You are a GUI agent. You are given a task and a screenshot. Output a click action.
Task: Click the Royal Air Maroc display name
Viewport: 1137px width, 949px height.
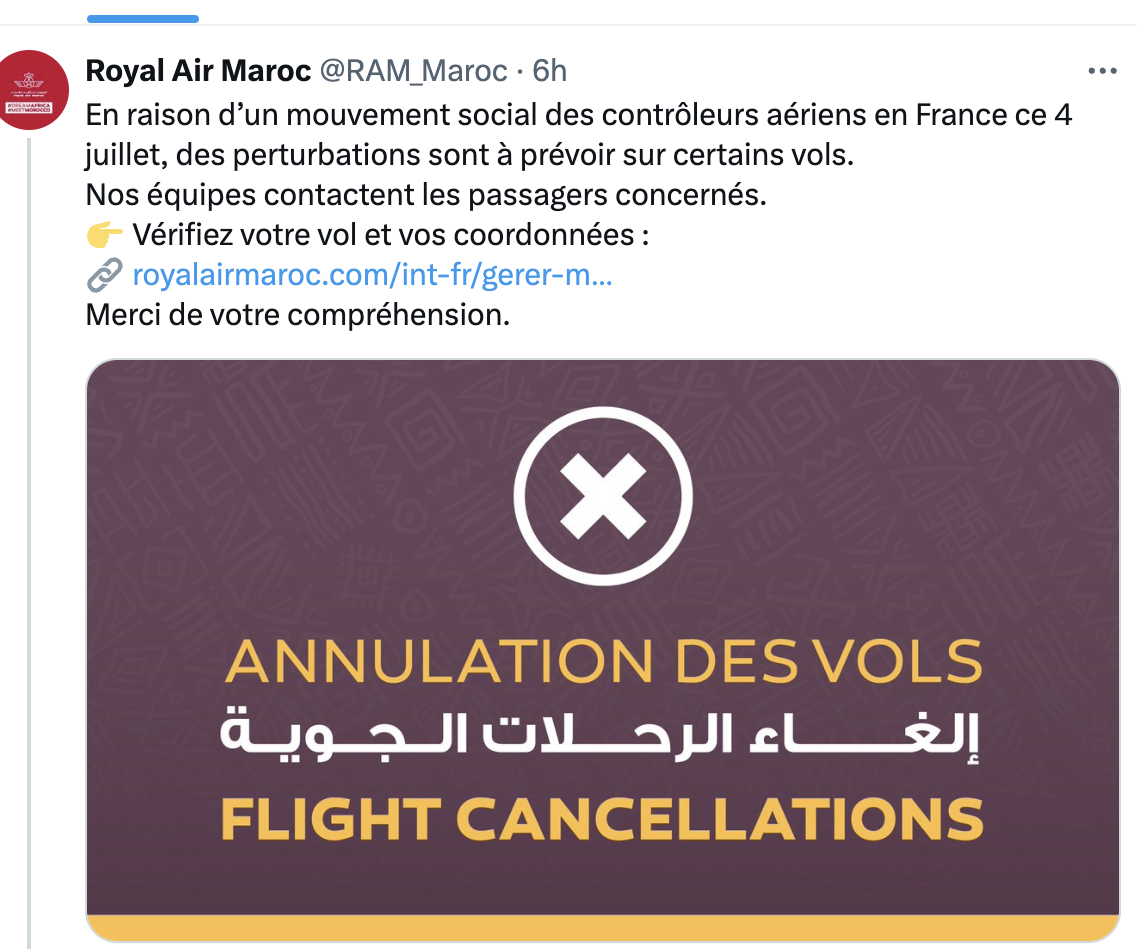coord(198,71)
